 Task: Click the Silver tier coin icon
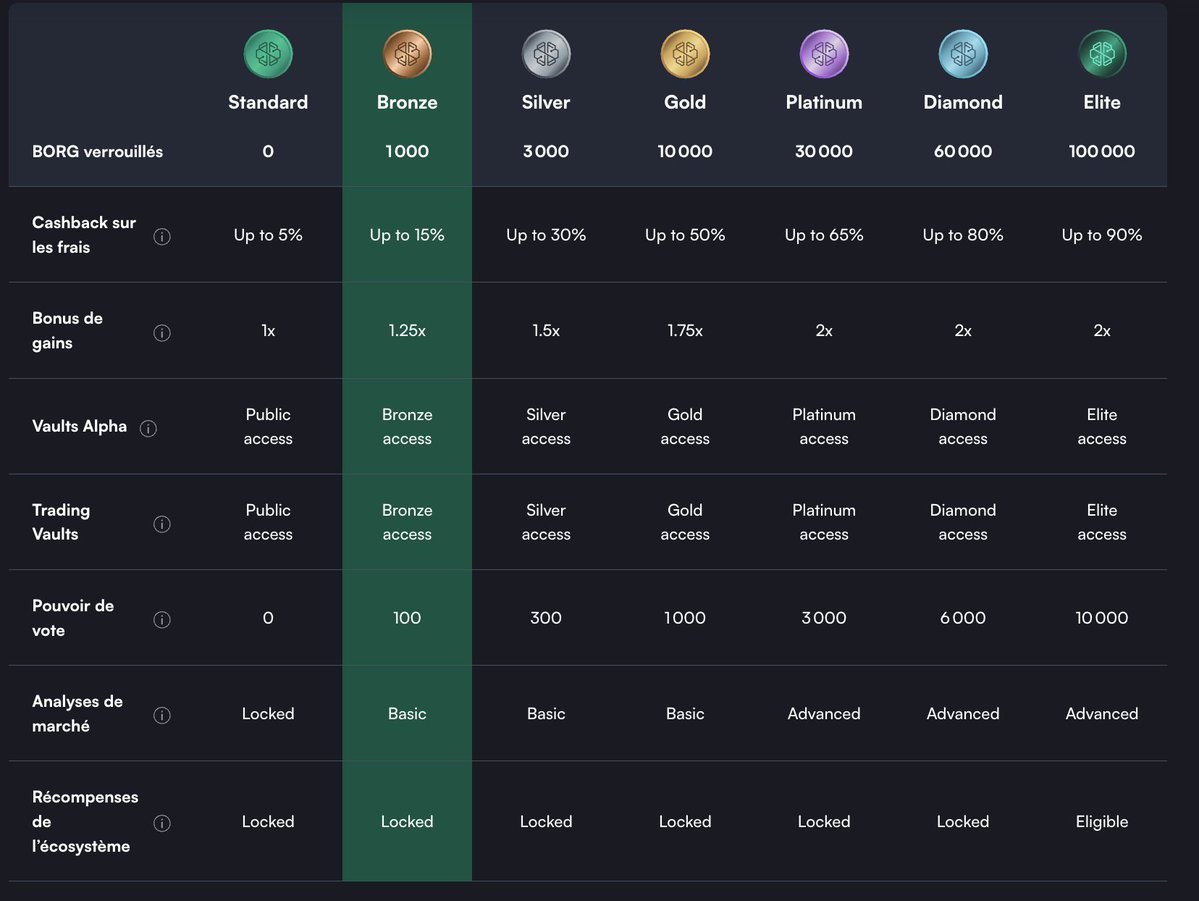[546, 54]
